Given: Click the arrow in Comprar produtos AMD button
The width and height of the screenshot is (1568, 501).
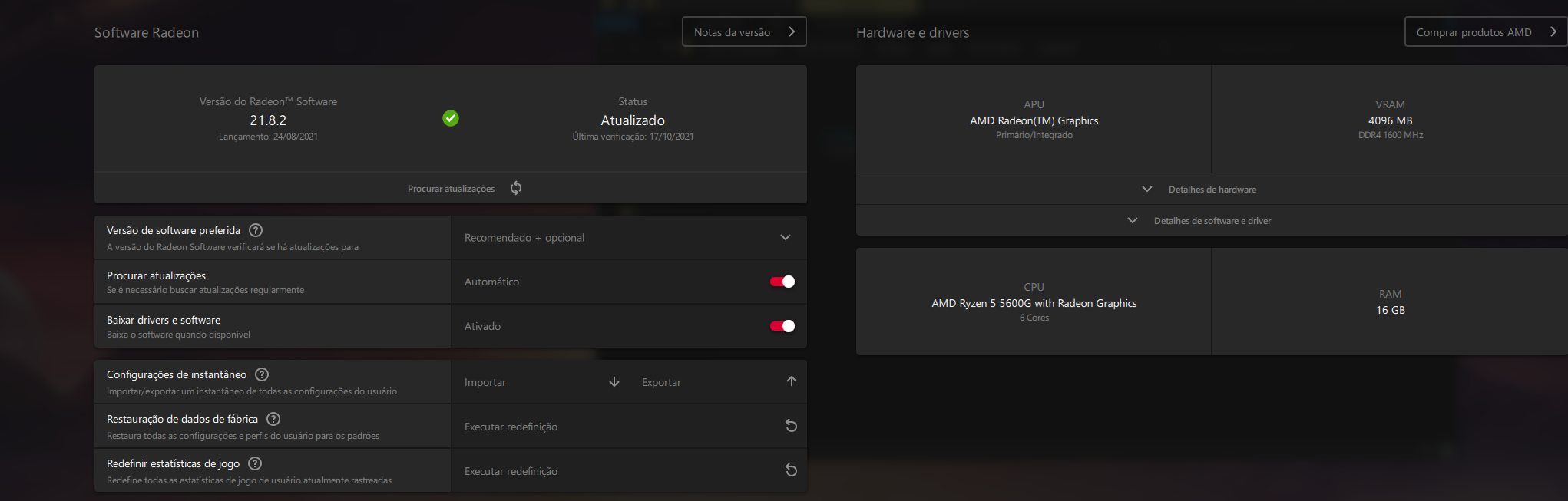Looking at the screenshot, I should click(1553, 31).
